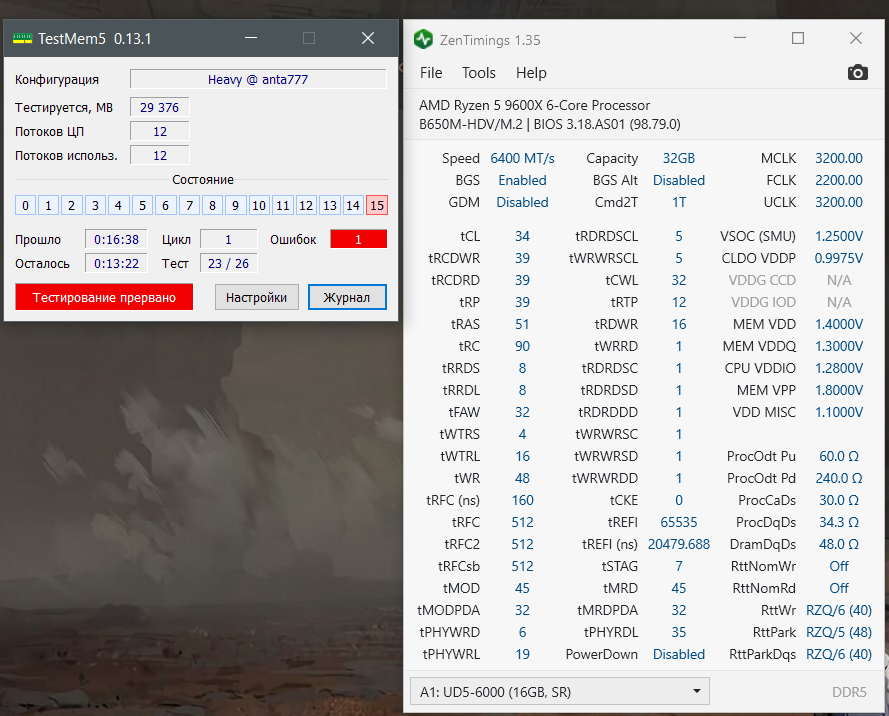Click the tWR value 48
Image resolution: width=889 pixels, height=716 pixels.
(x=522, y=478)
